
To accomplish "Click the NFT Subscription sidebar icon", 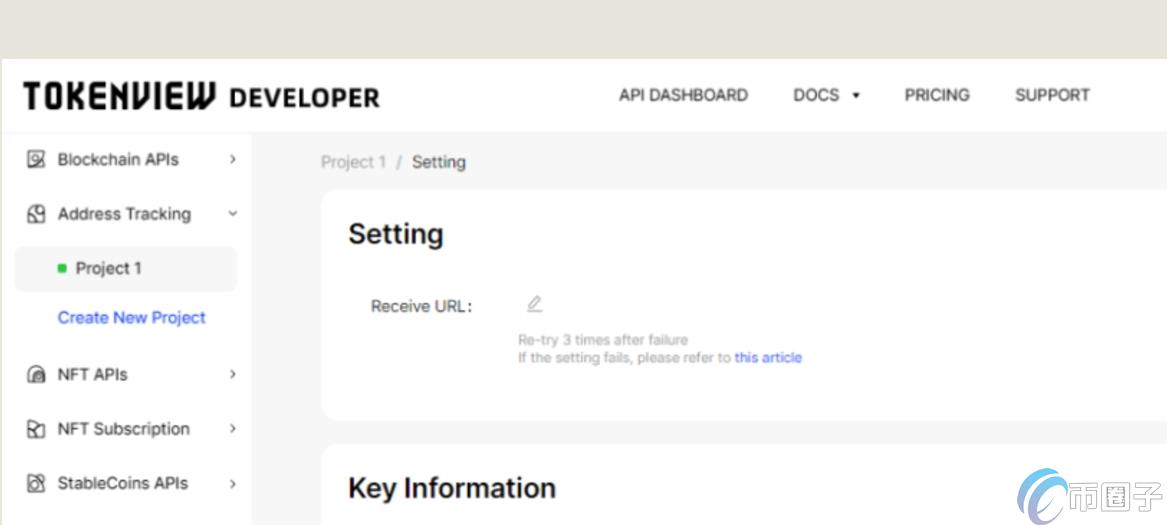I will coord(36,429).
